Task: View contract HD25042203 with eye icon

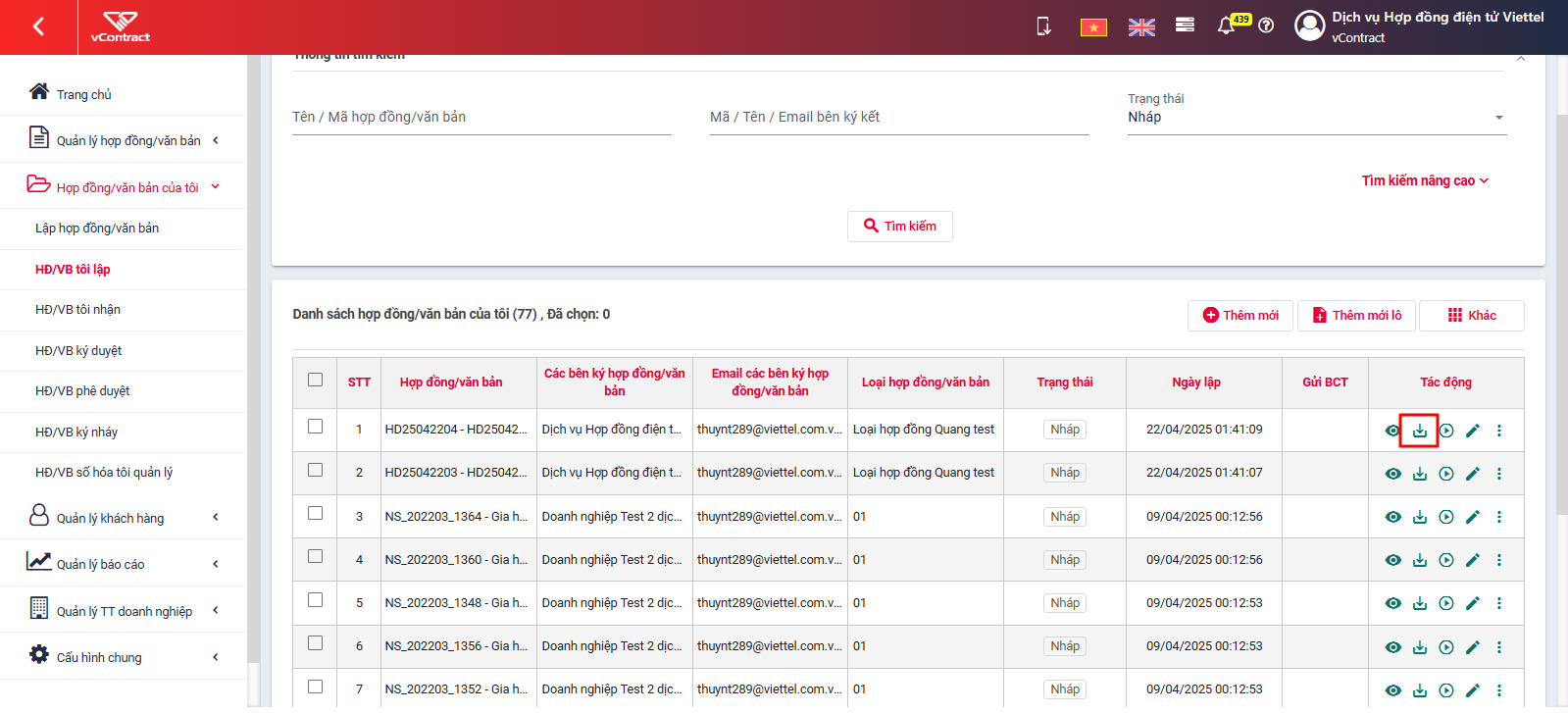Action: [1392, 474]
